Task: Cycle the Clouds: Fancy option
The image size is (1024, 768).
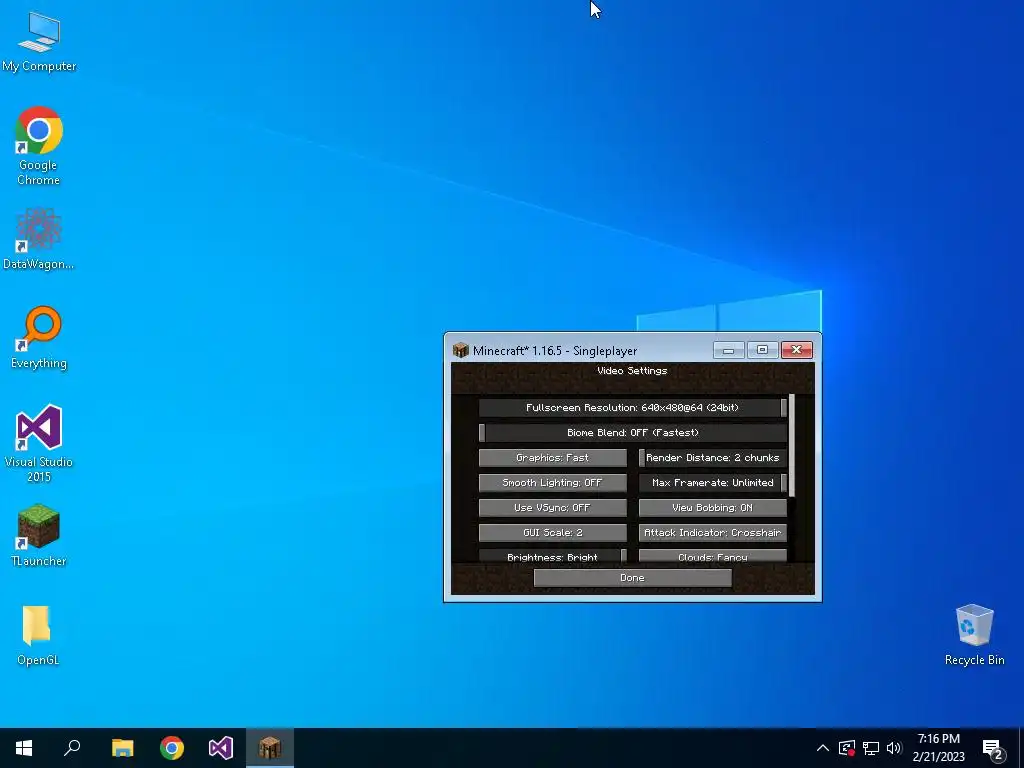Action: point(712,556)
